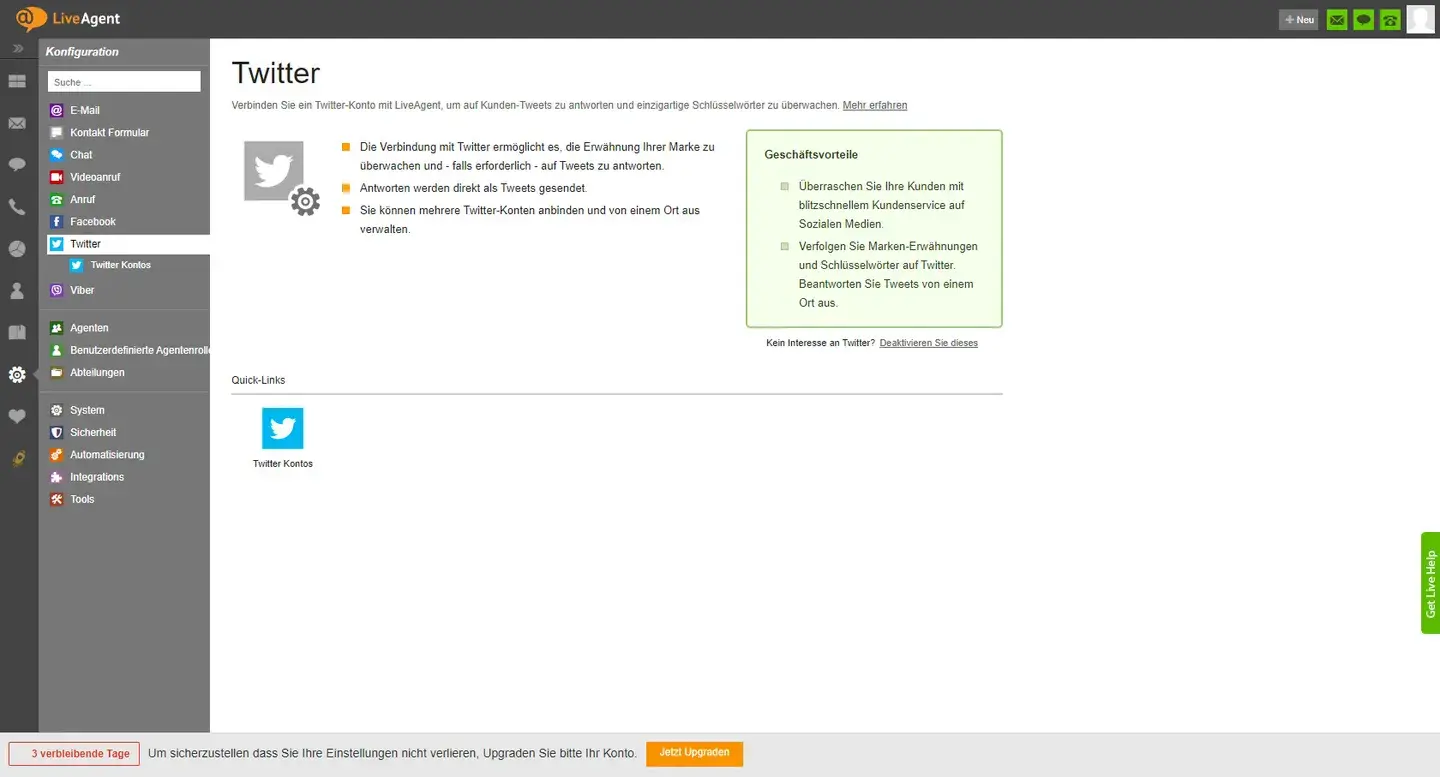
Task: Click the Deaktivieren Sie dieses link
Action: 929,343
